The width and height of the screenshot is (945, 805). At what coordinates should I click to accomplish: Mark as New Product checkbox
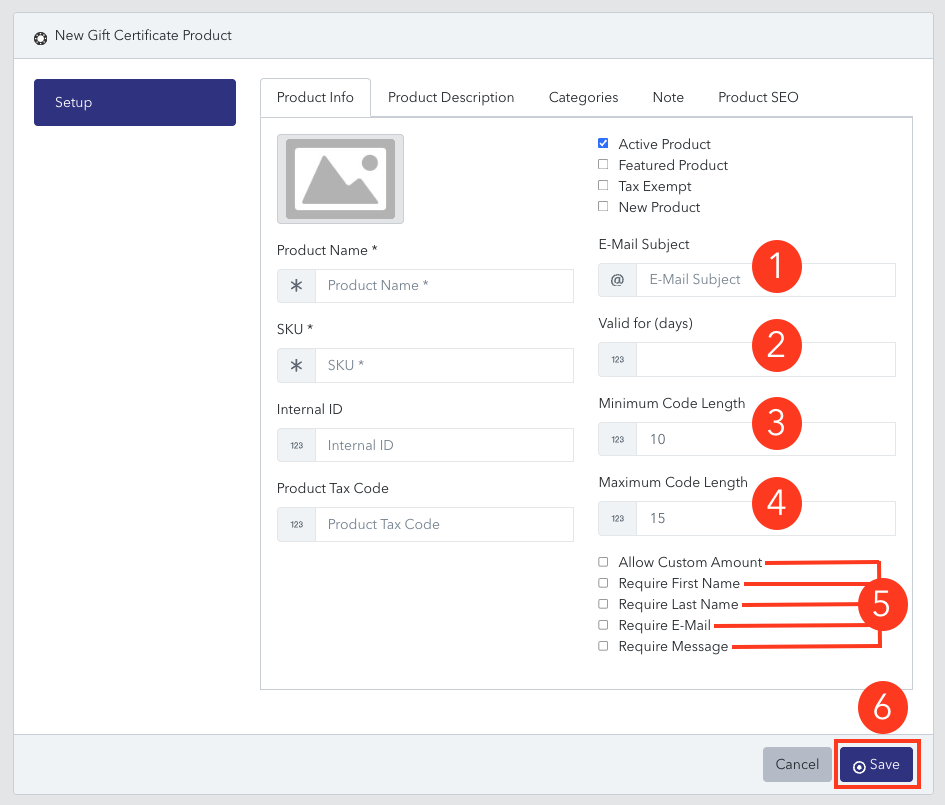603,207
